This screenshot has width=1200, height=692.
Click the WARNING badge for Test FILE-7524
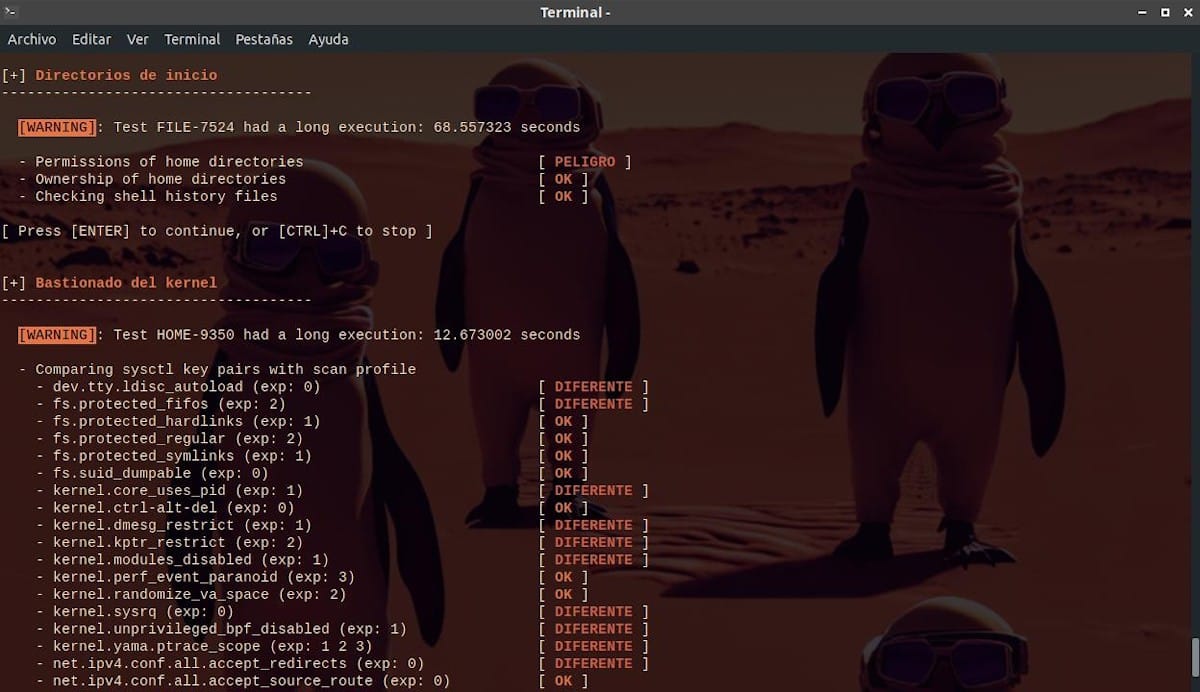pos(58,127)
